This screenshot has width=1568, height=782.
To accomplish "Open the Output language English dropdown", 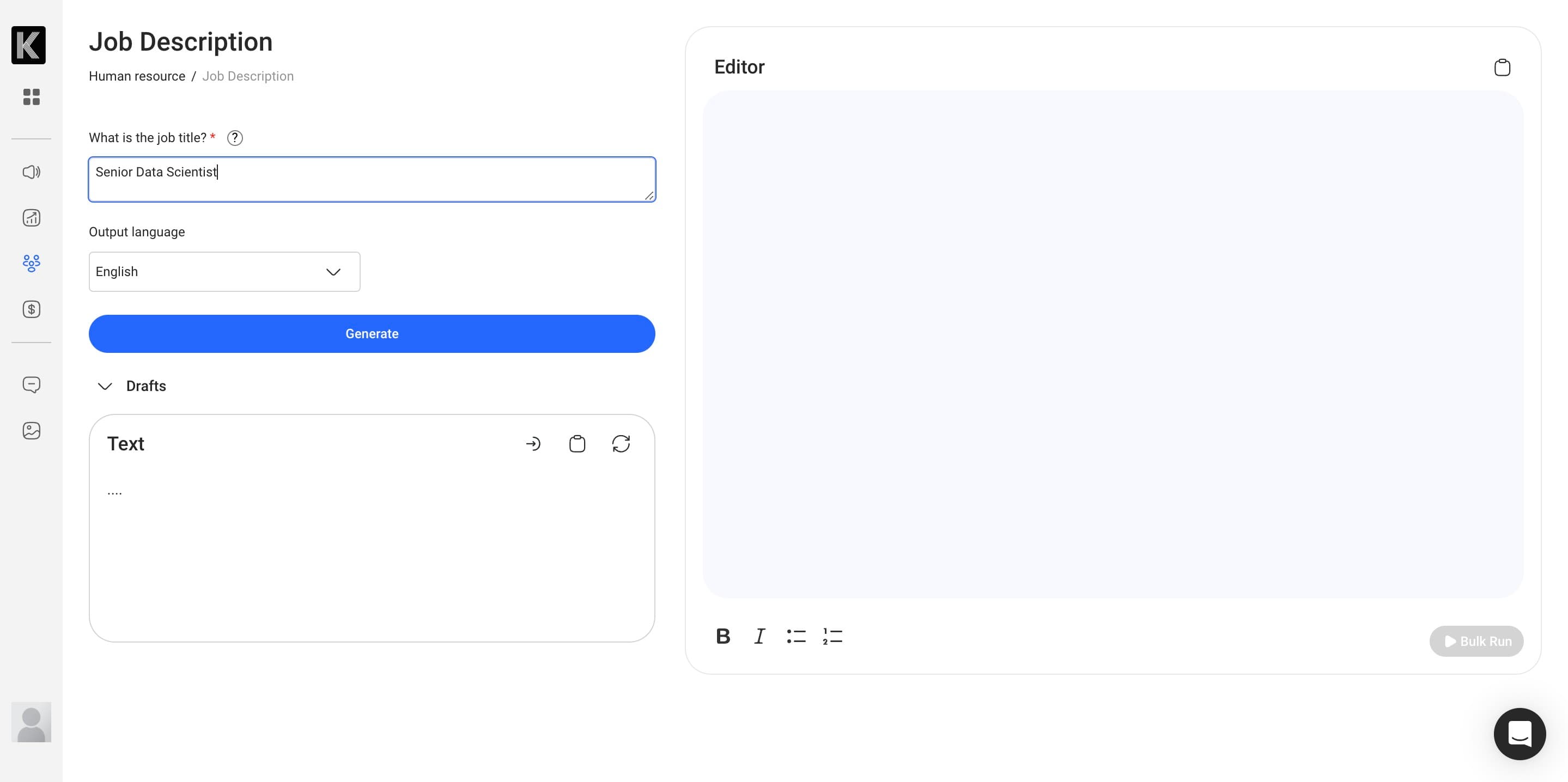I will (x=224, y=272).
